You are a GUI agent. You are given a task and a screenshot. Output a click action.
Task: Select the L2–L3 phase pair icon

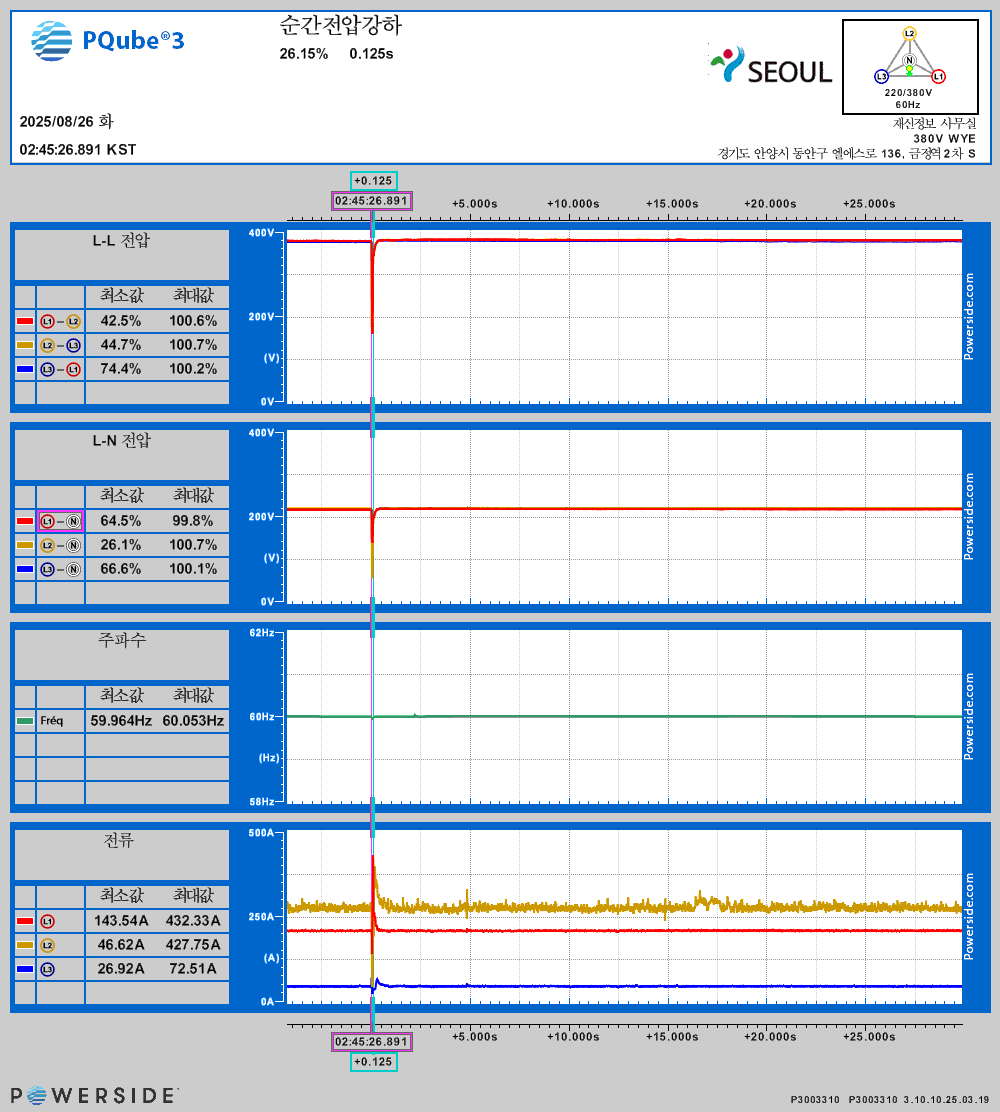60,345
